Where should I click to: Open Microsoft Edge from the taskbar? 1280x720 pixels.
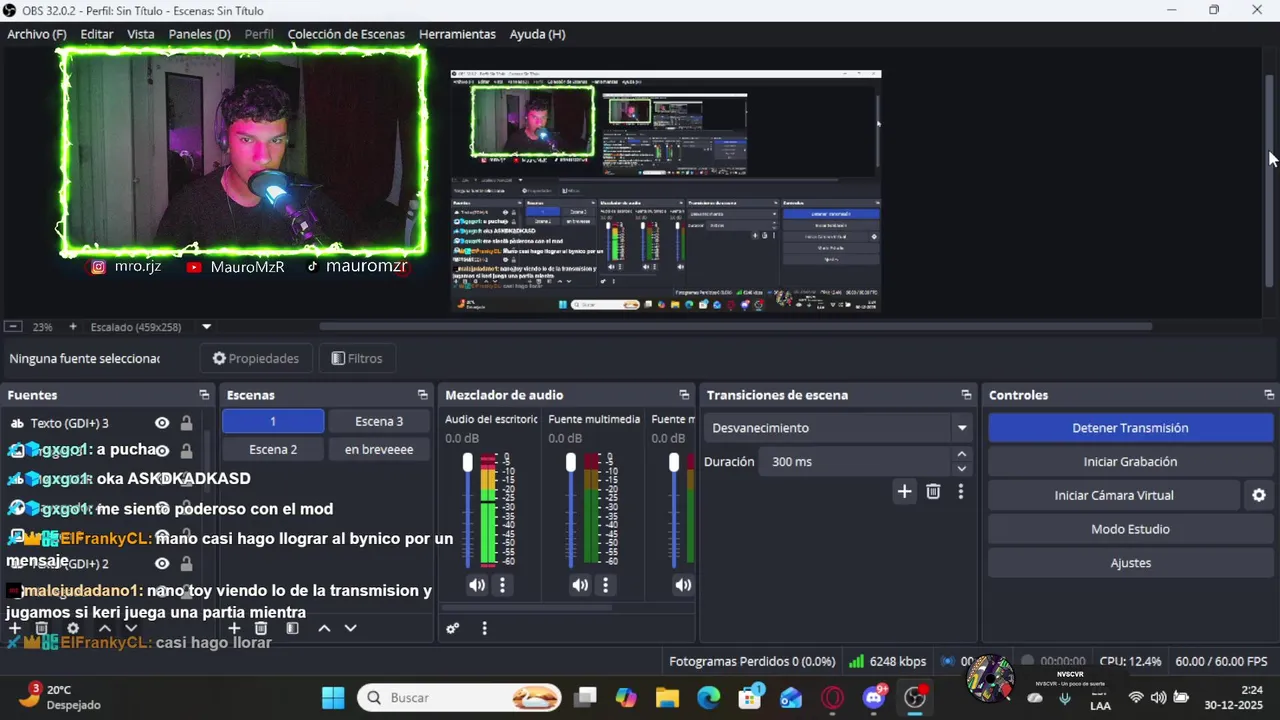708,698
